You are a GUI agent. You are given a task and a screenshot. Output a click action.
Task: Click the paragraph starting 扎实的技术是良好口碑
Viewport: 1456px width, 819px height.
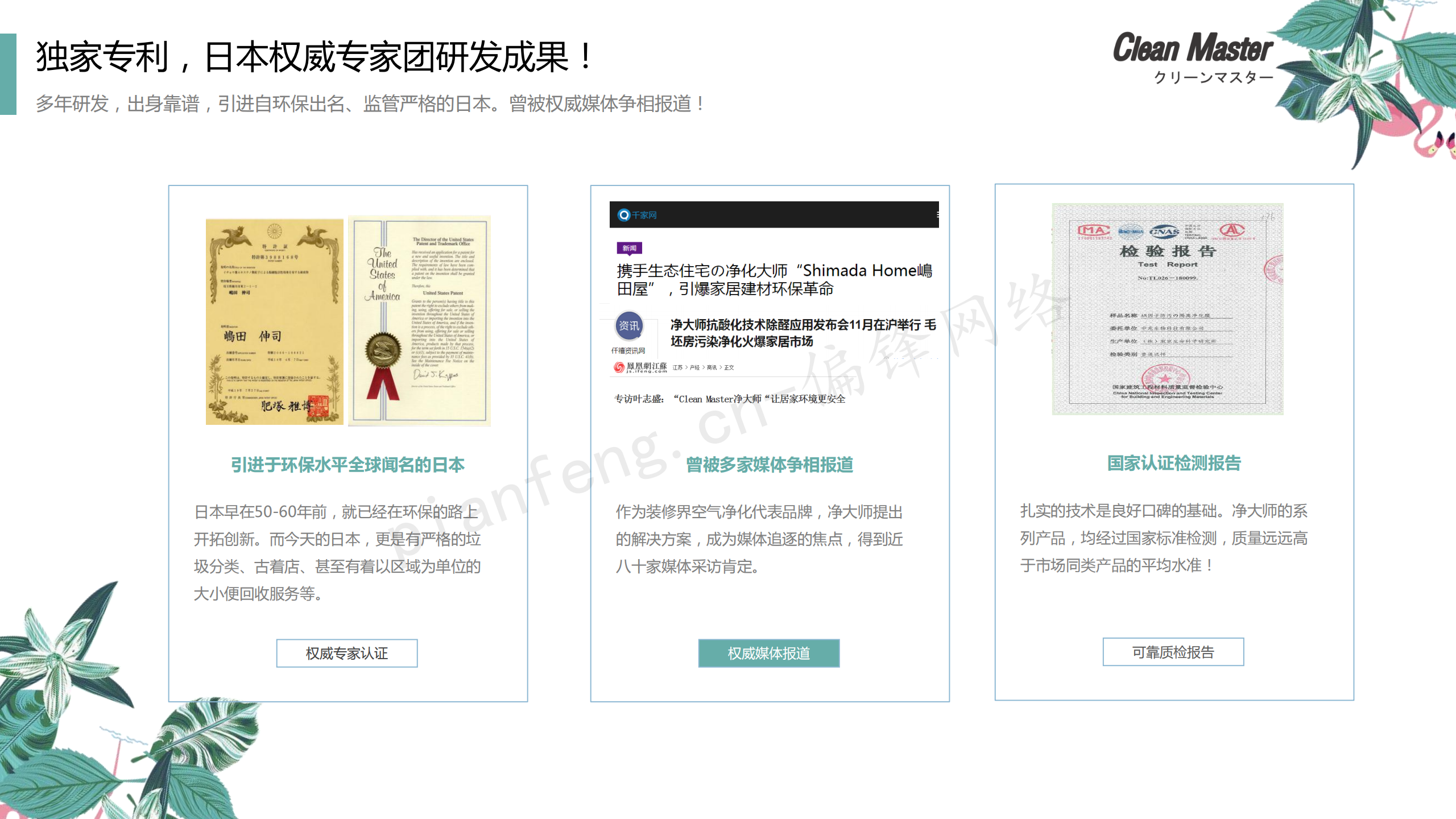click(x=1164, y=537)
